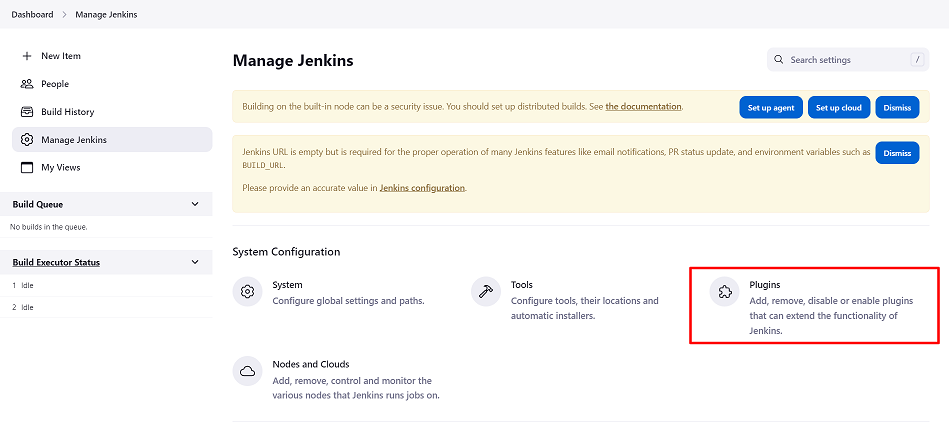Collapse the Build Queue section

(195, 204)
